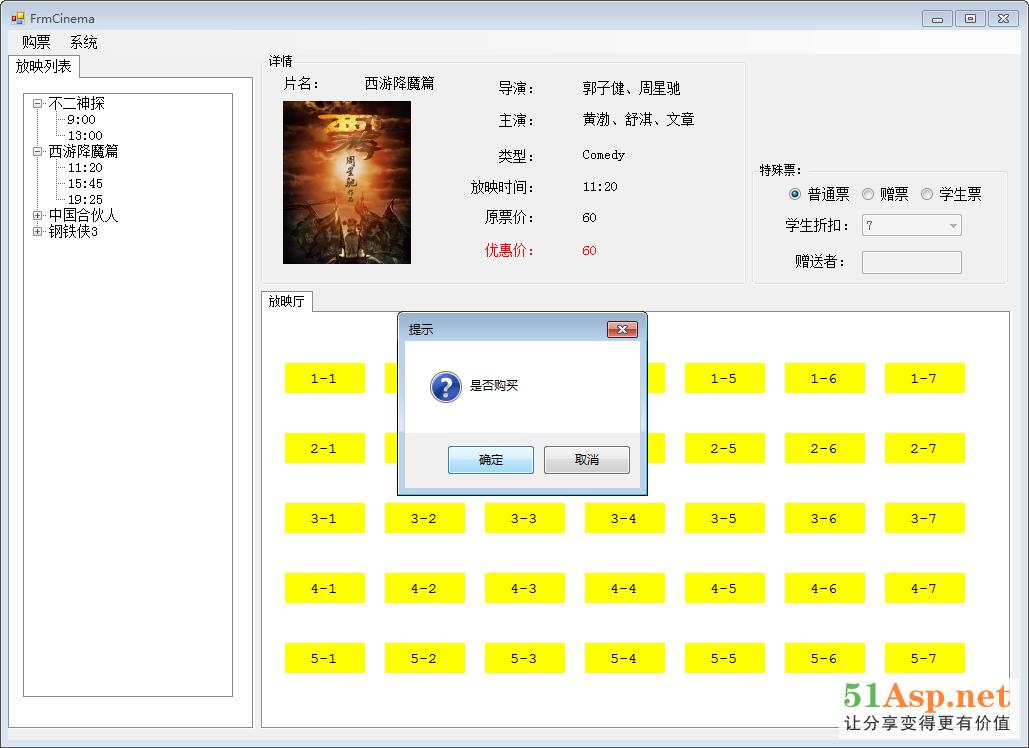Image resolution: width=1029 pixels, height=748 pixels.
Task: Book seat 4-5
Action: (724, 588)
